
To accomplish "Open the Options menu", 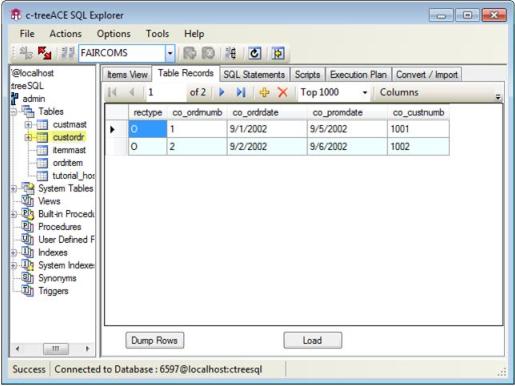I will coord(114,34).
